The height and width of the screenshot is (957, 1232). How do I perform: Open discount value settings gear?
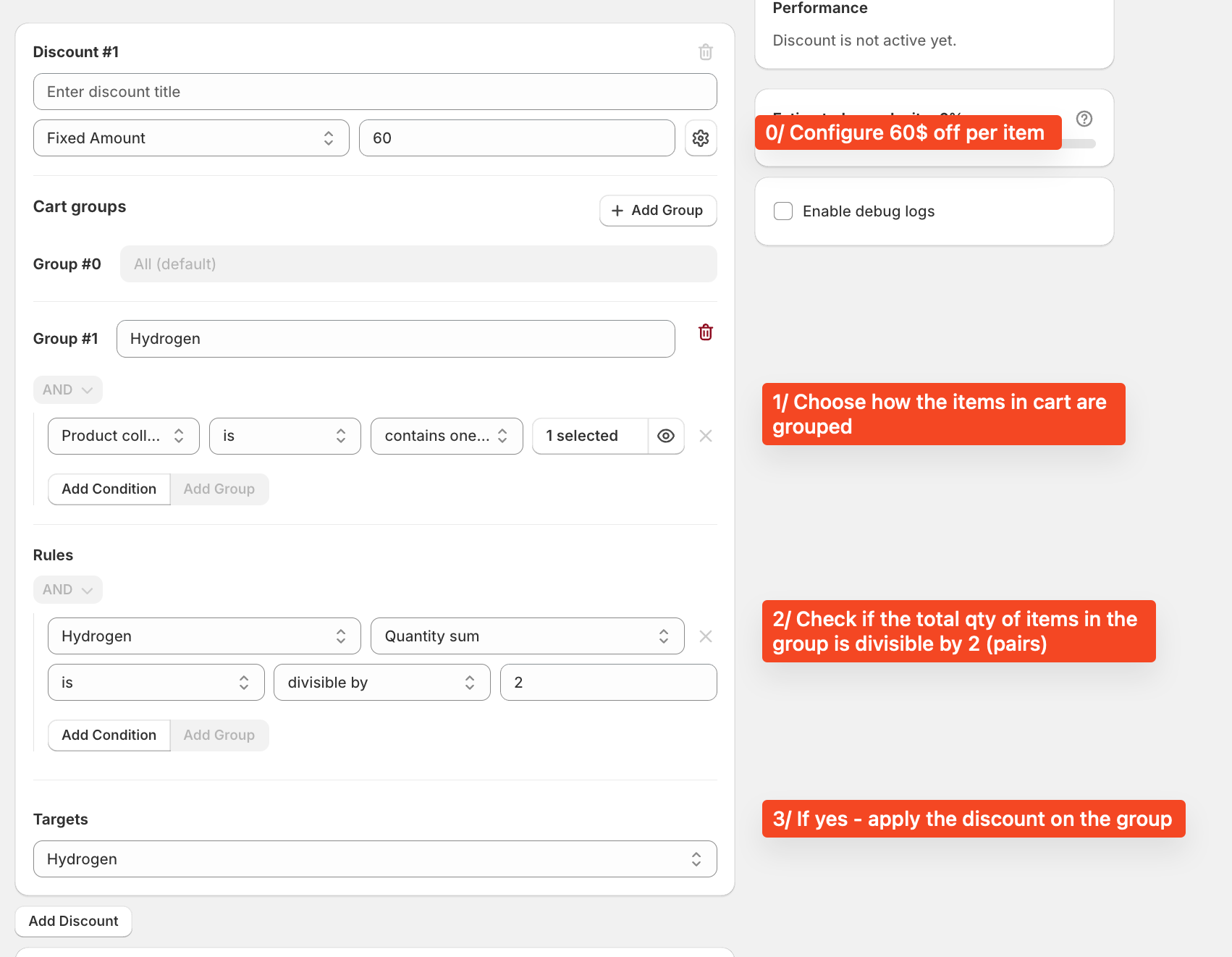pos(700,138)
